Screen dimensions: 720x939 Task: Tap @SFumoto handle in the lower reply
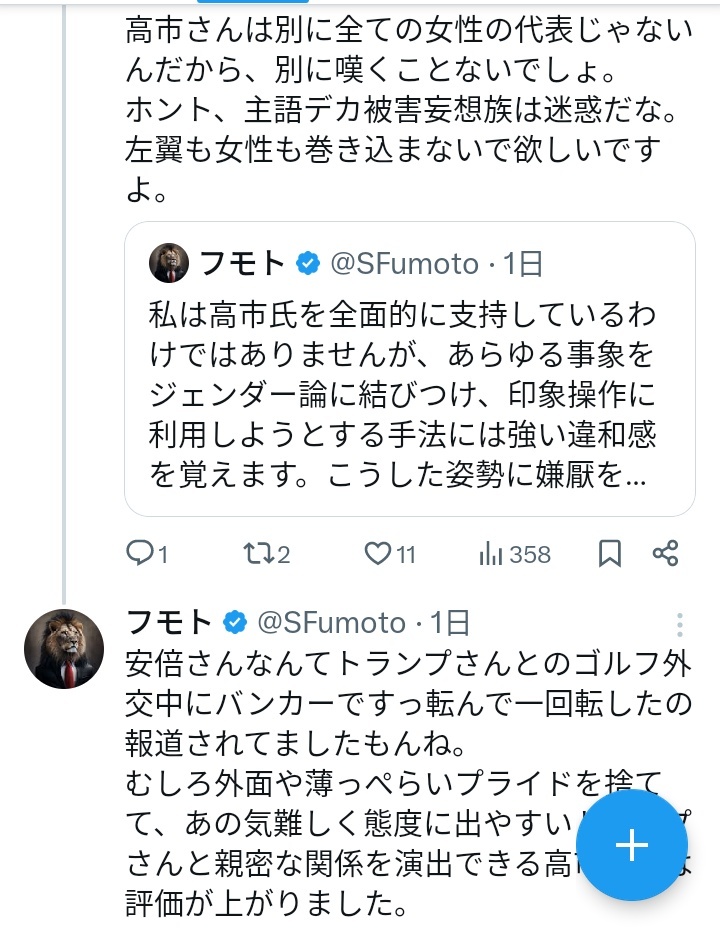pyautogui.click(x=330, y=622)
